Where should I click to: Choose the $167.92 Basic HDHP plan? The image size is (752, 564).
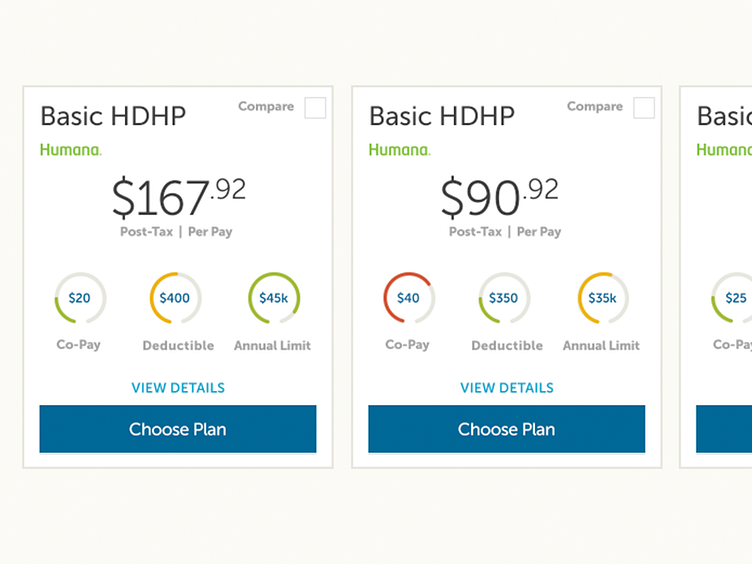(178, 429)
